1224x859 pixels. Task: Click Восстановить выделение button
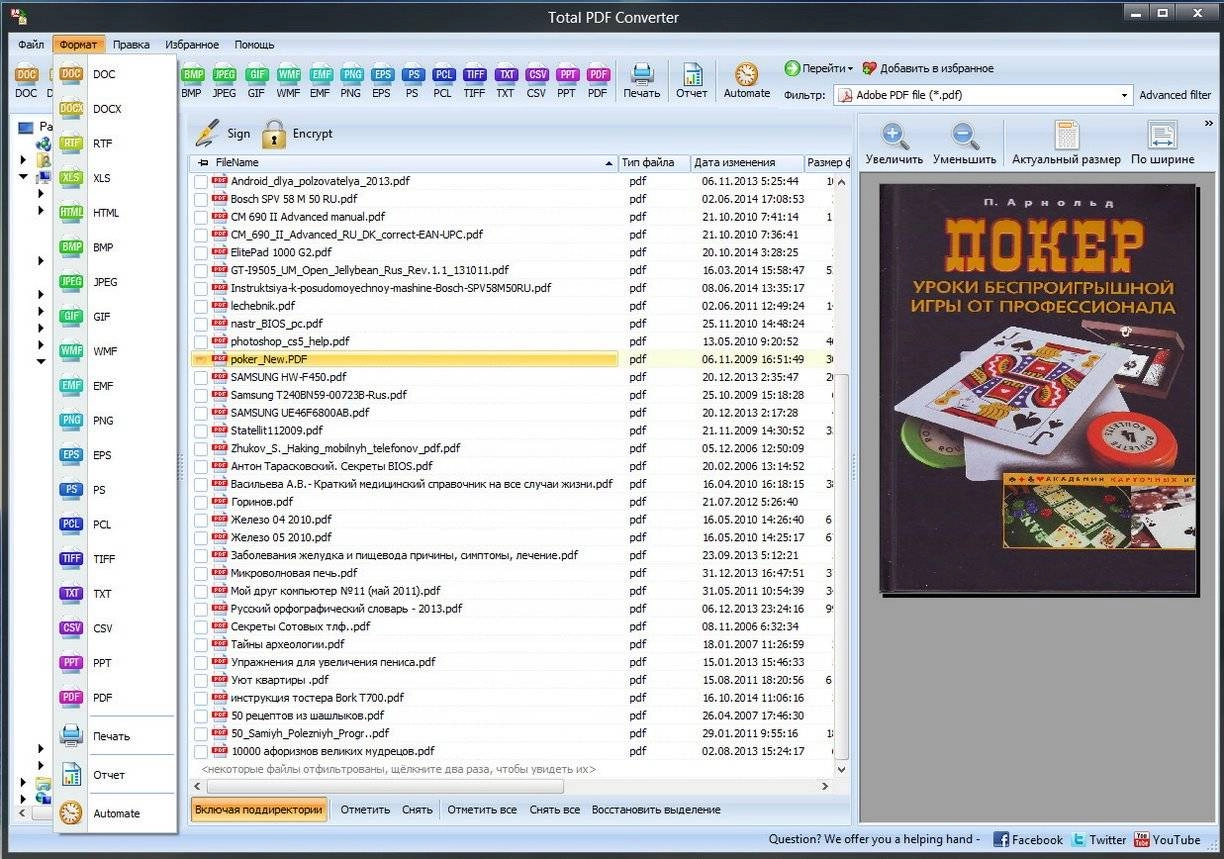tap(656, 810)
